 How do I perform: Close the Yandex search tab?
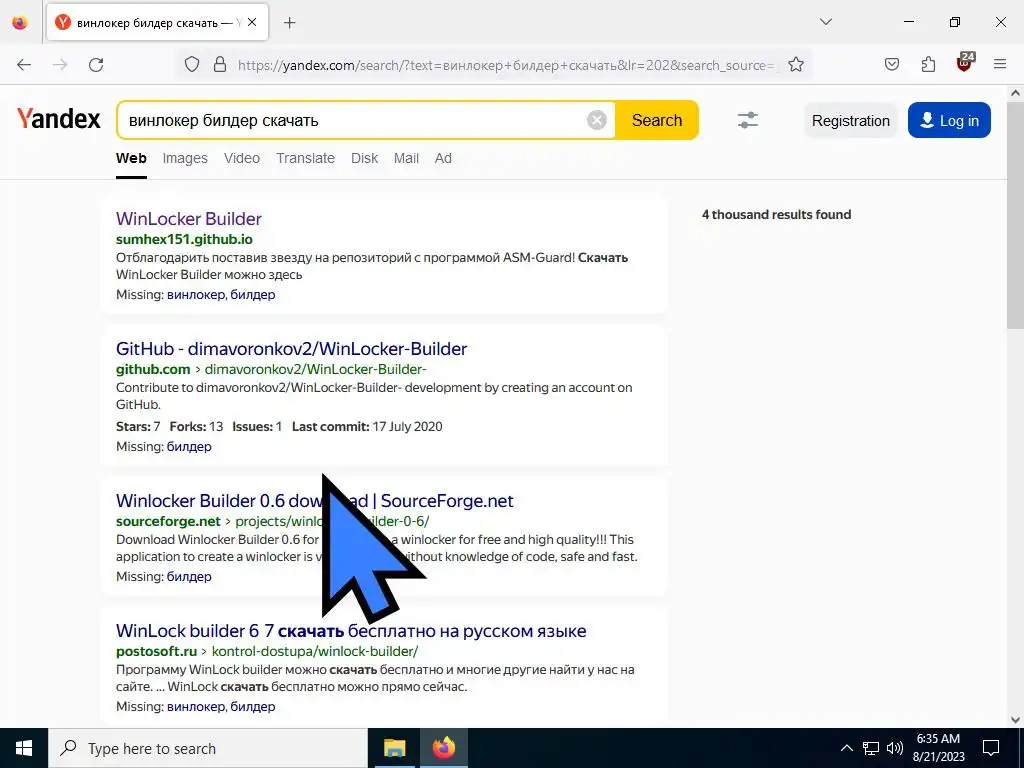pos(252,22)
